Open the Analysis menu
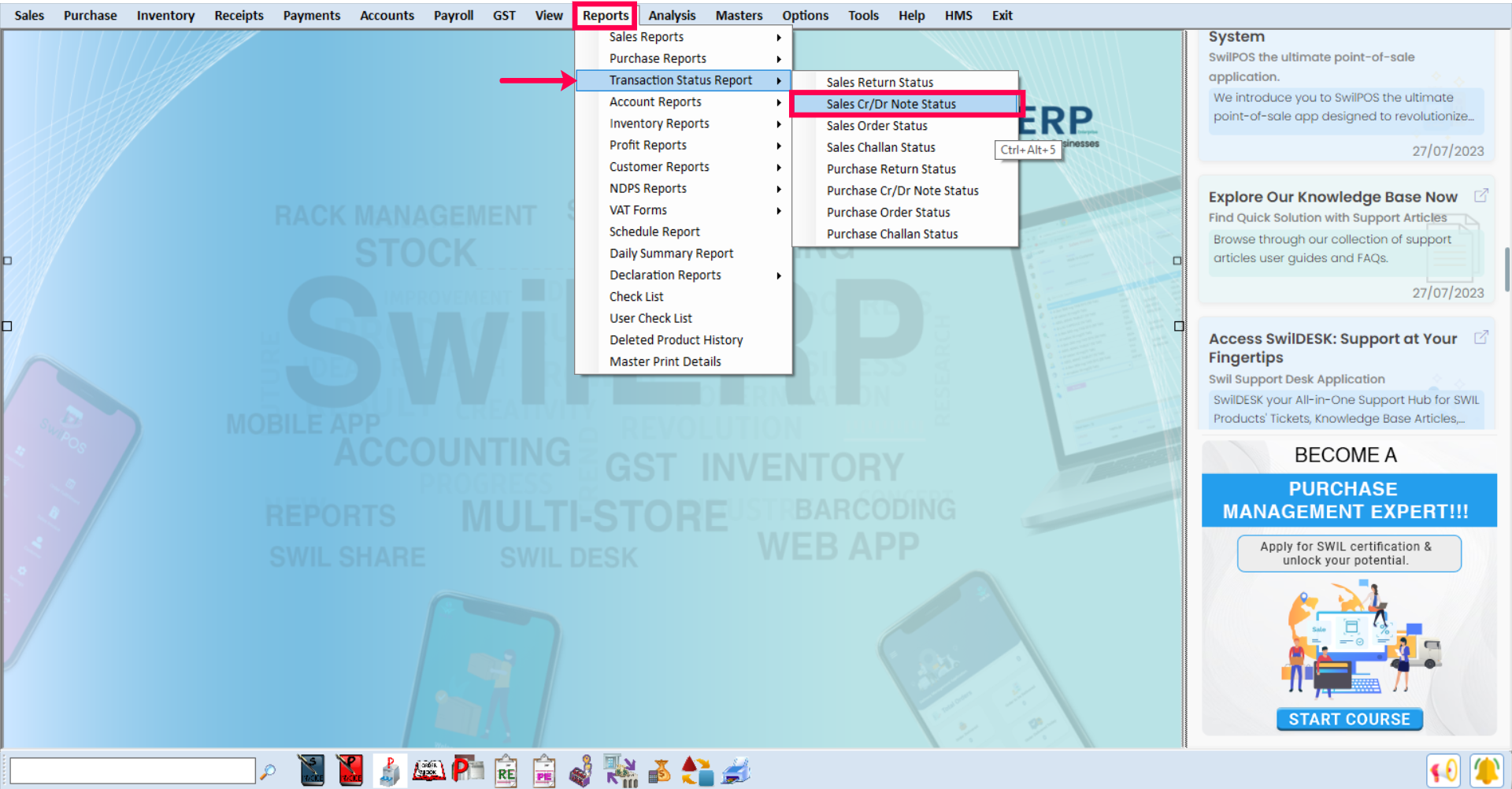1512x789 pixels. [672, 15]
